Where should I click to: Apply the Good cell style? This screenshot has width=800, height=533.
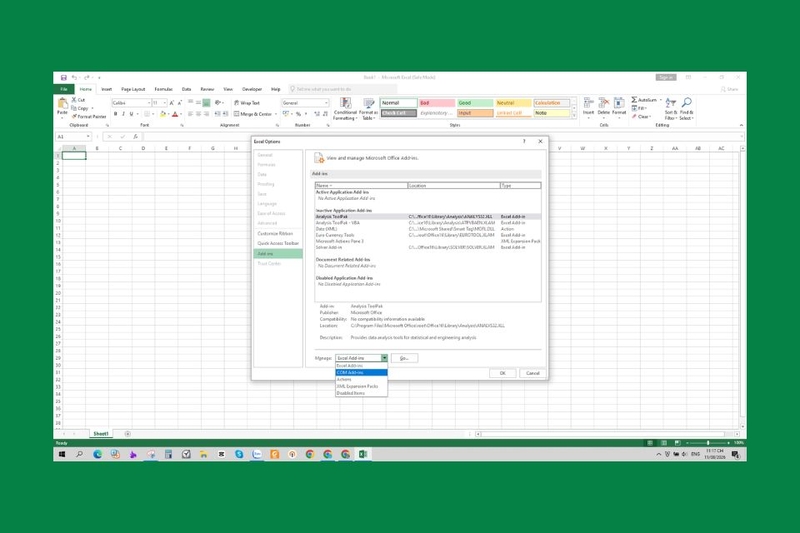pos(475,103)
